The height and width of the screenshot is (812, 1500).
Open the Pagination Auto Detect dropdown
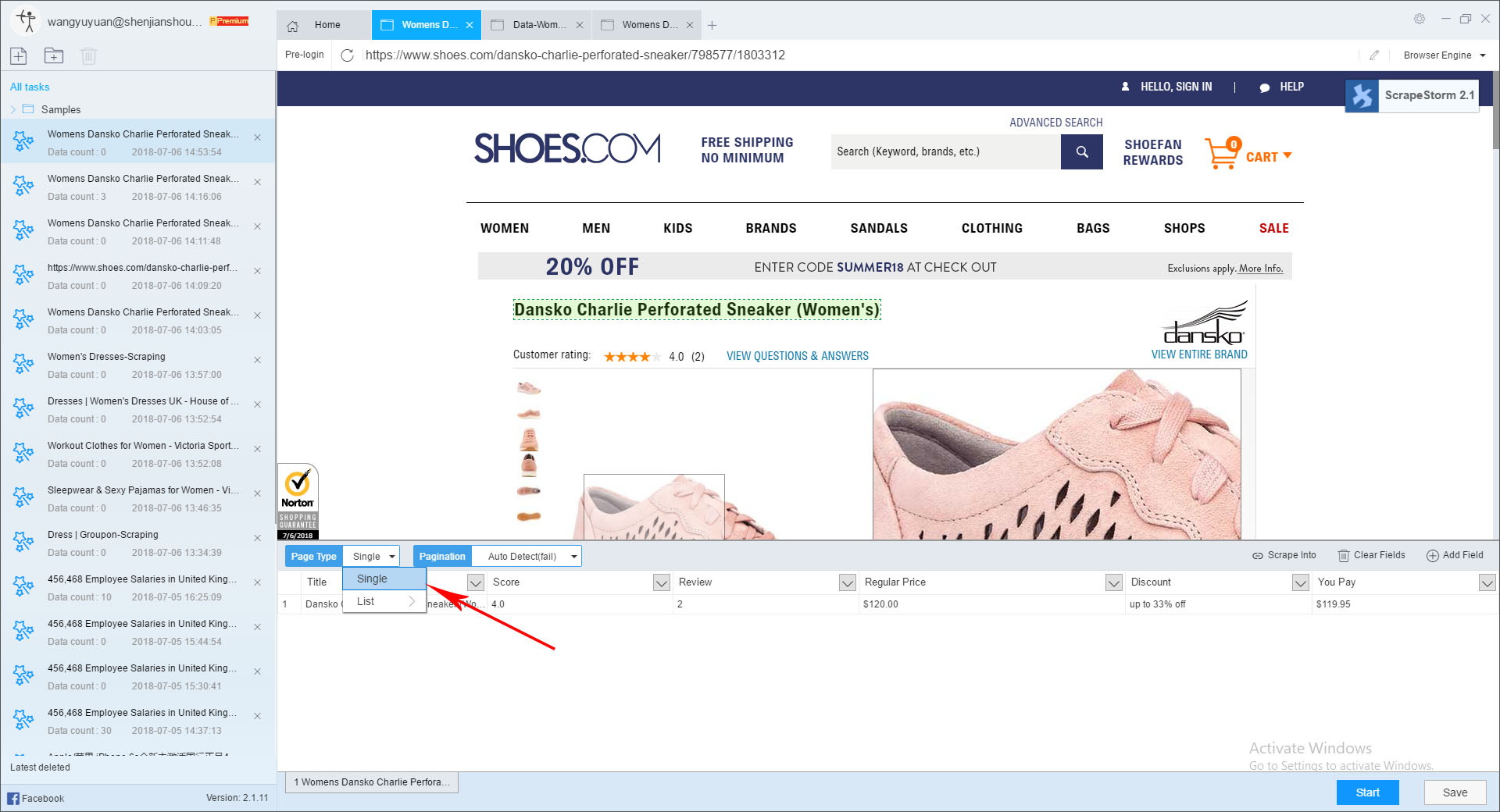(527, 557)
